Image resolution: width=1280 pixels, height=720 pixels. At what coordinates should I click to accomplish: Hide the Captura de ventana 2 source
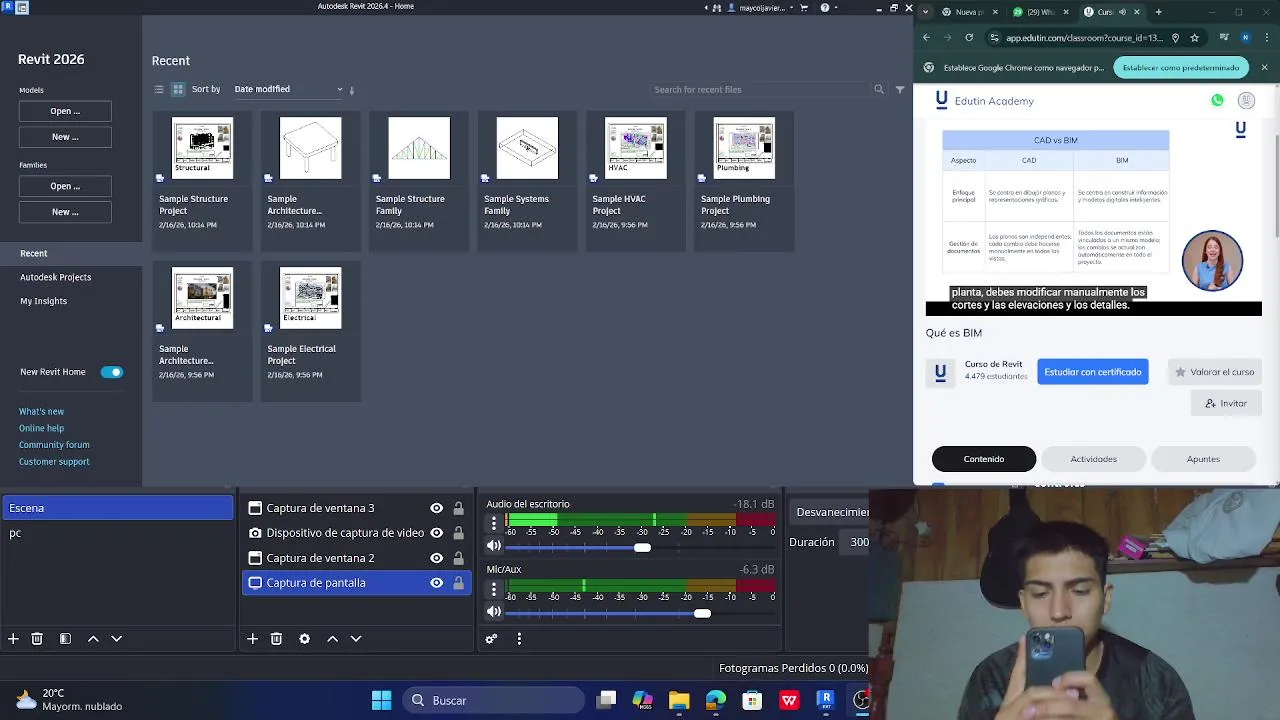(436, 558)
